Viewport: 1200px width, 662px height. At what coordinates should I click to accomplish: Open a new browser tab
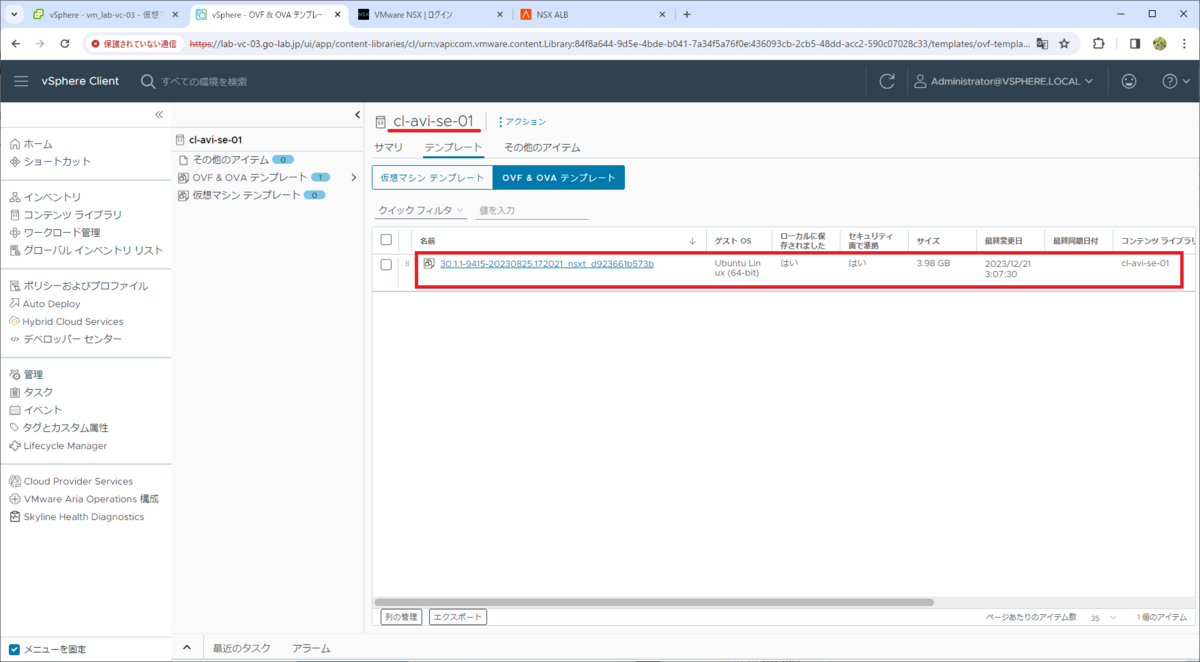[687, 15]
